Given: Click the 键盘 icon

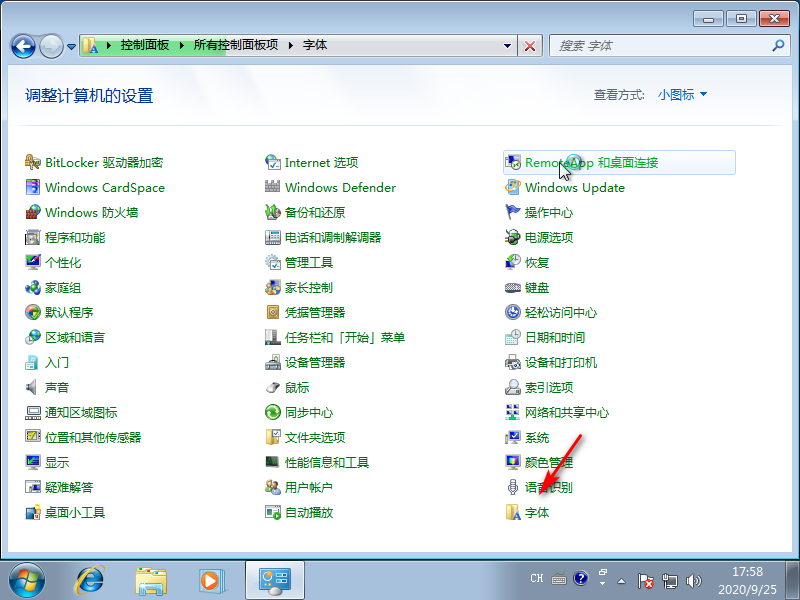Looking at the screenshot, I should click(x=513, y=288).
